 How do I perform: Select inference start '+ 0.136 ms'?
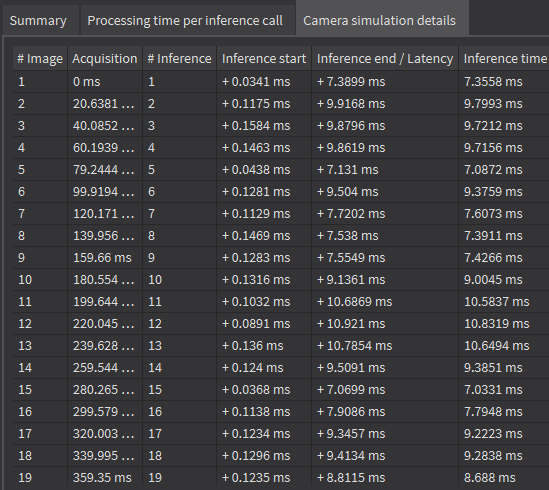pos(264,346)
